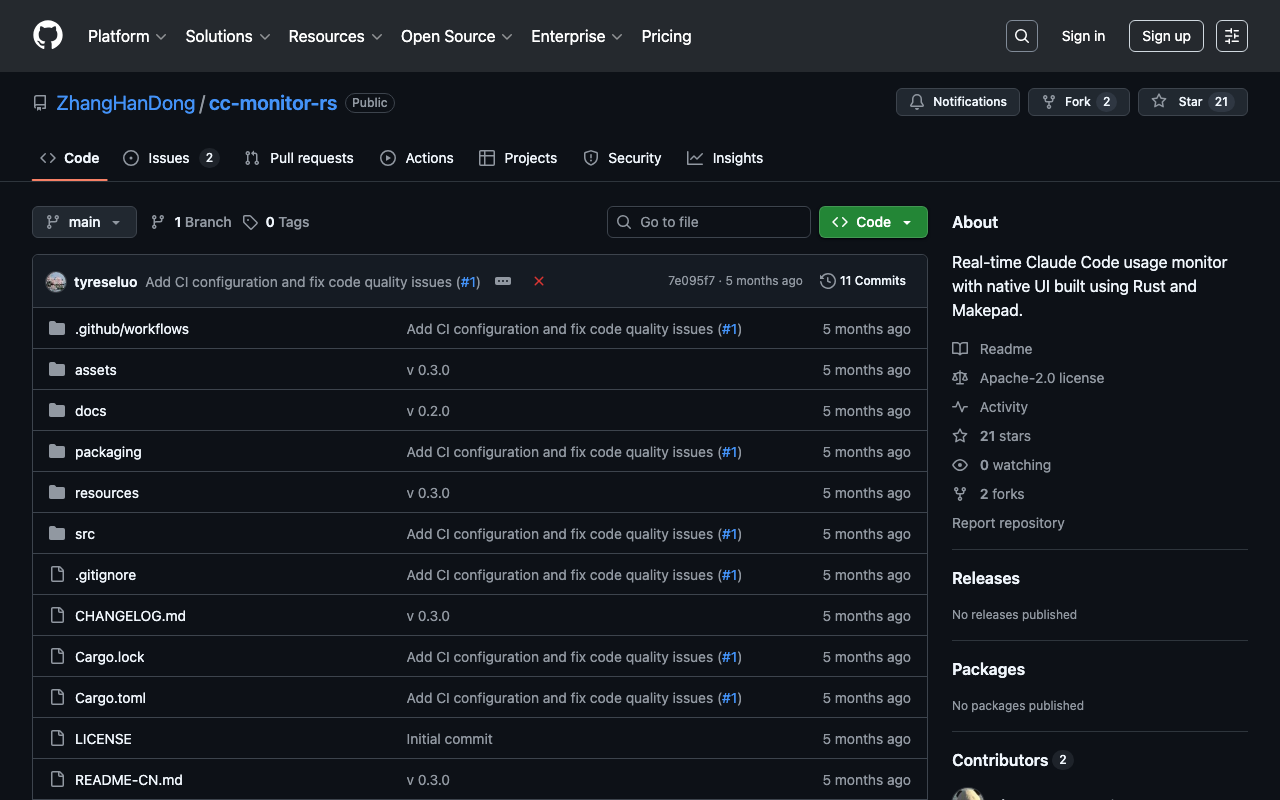This screenshot has width=1280, height=800.
Task: Switch to the Issues tab
Action: [169, 158]
